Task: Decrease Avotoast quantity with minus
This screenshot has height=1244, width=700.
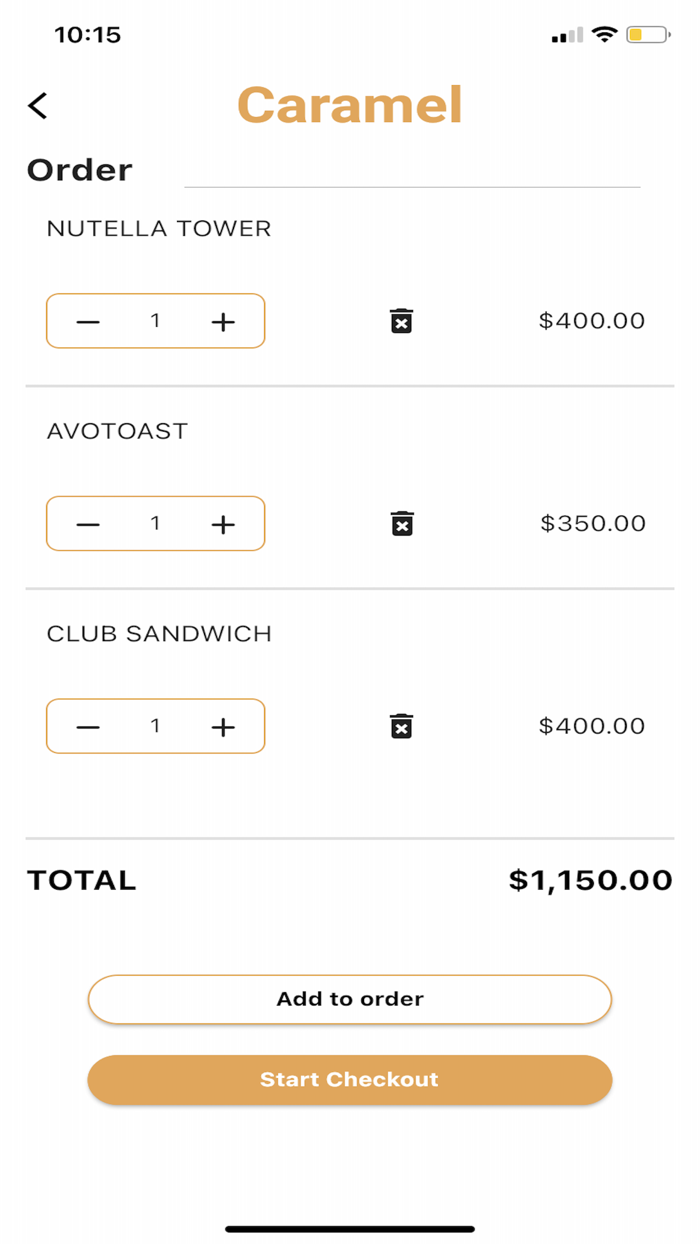Action: (88, 524)
